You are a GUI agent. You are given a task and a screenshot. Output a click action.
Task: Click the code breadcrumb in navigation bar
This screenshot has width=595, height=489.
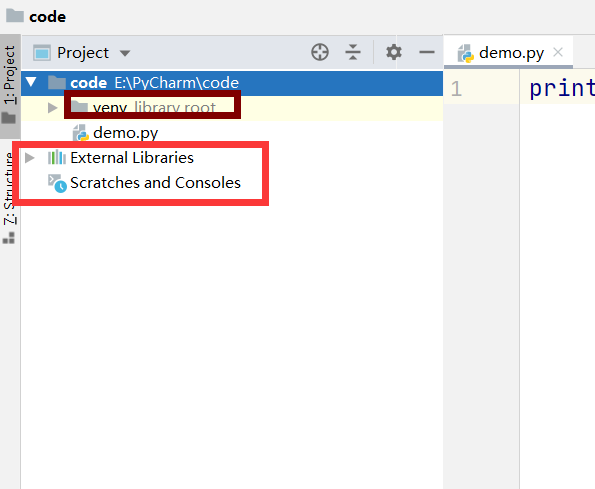(x=47, y=17)
